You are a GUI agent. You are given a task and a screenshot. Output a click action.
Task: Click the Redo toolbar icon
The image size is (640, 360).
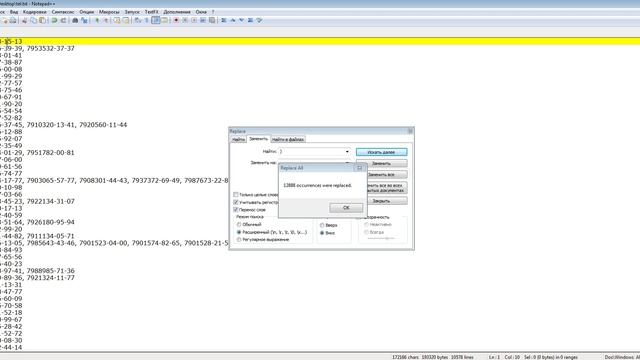click(63, 20)
